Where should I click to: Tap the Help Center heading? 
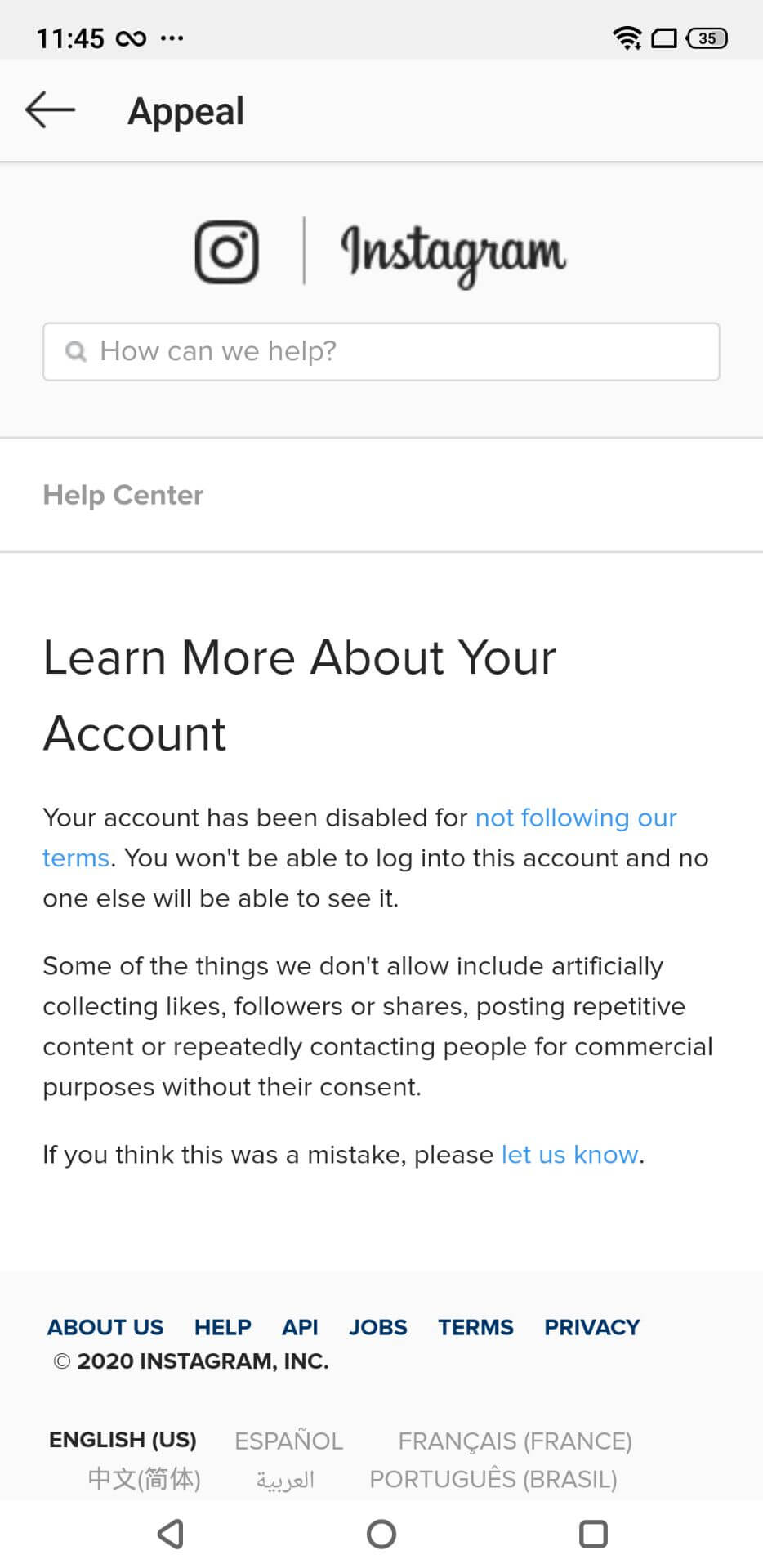[123, 494]
